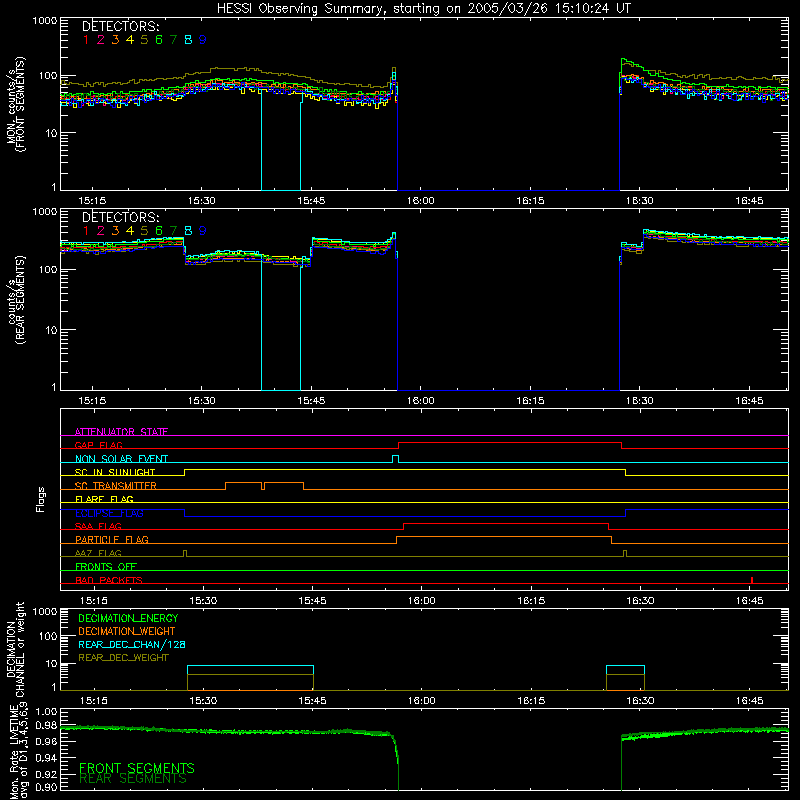Click 16:45 tick under front segments plot

click(749, 201)
